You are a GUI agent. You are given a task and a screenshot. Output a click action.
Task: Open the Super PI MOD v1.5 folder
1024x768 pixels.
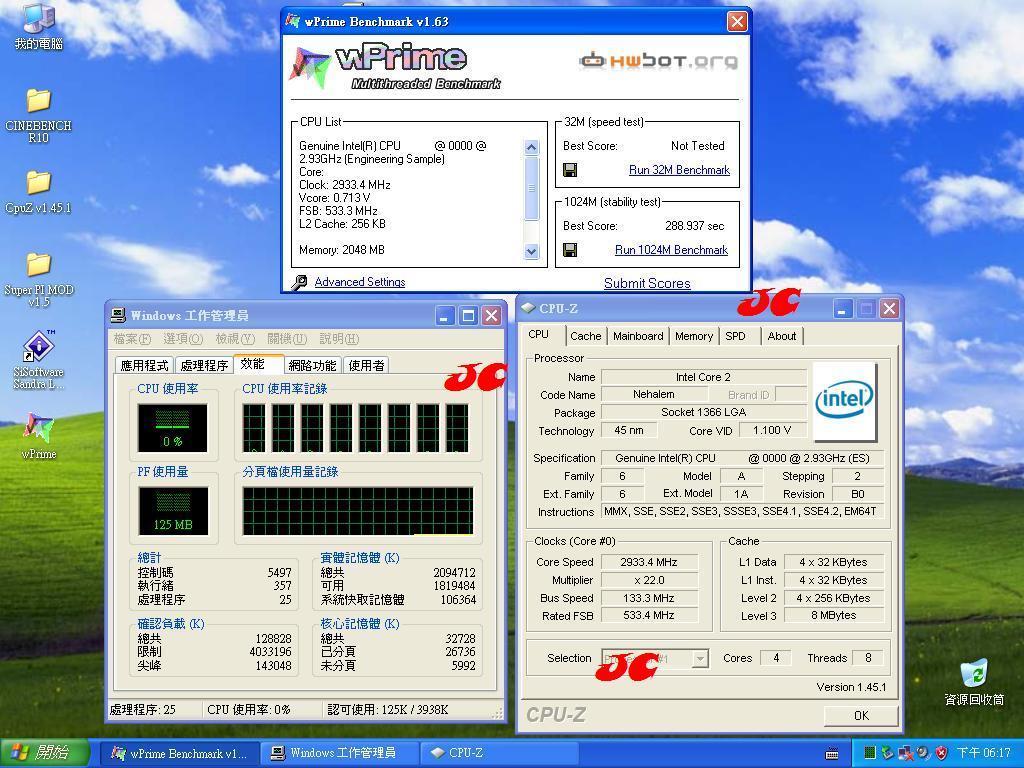[38, 280]
